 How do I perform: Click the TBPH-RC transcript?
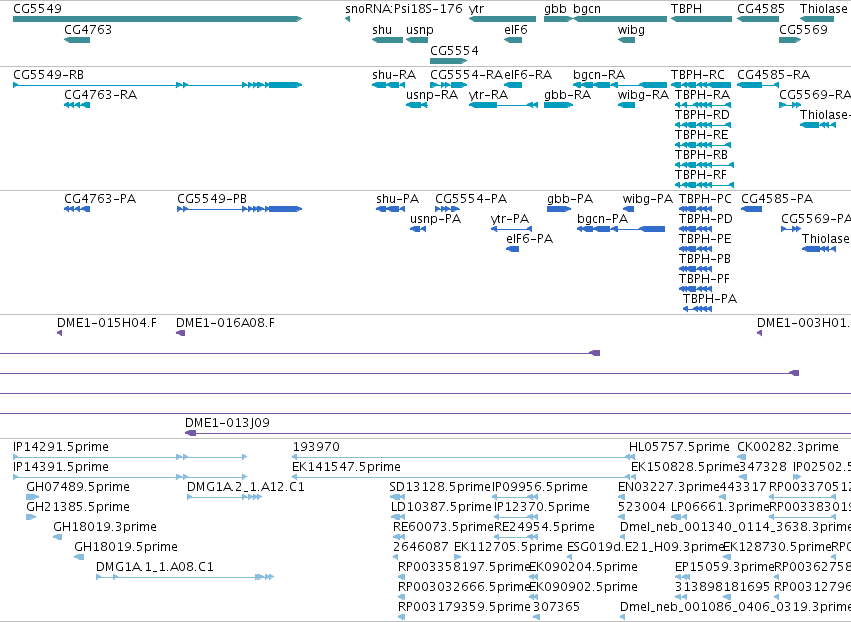tap(701, 85)
